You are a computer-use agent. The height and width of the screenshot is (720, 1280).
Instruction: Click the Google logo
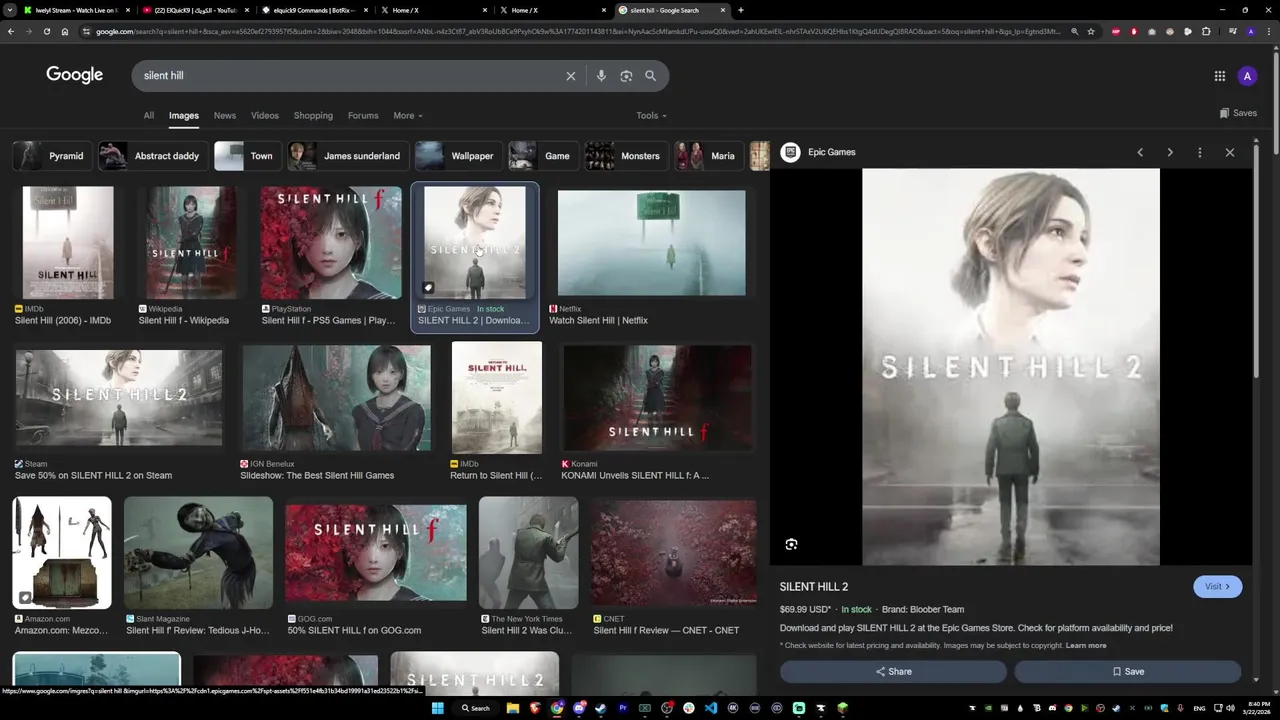(75, 76)
